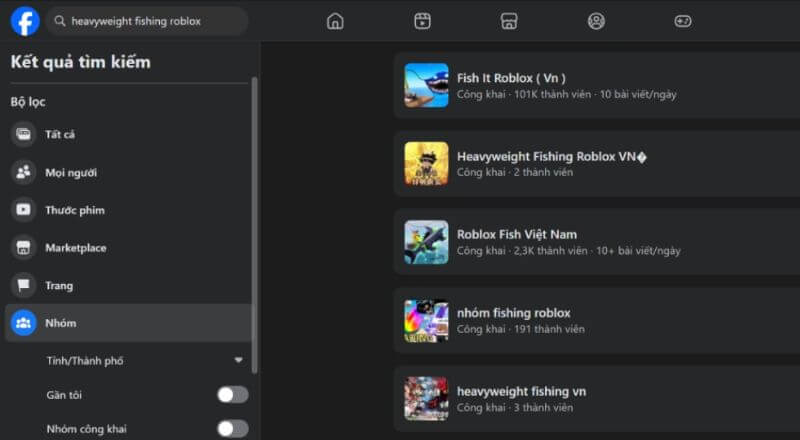Select the Trang filter
Viewport: 800px width, 440px height.
tap(59, 286)
